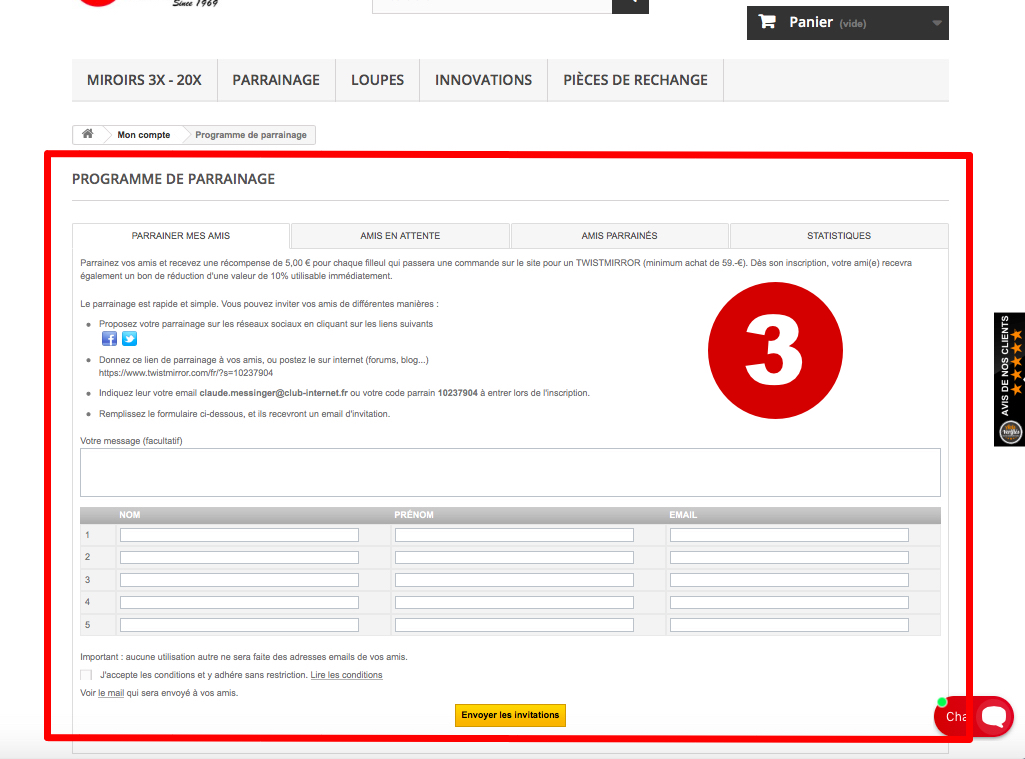The width and height of the screenshot is (1025, 759).
Task: Open the Loupes menu item
Action: [x=377, y=80]
